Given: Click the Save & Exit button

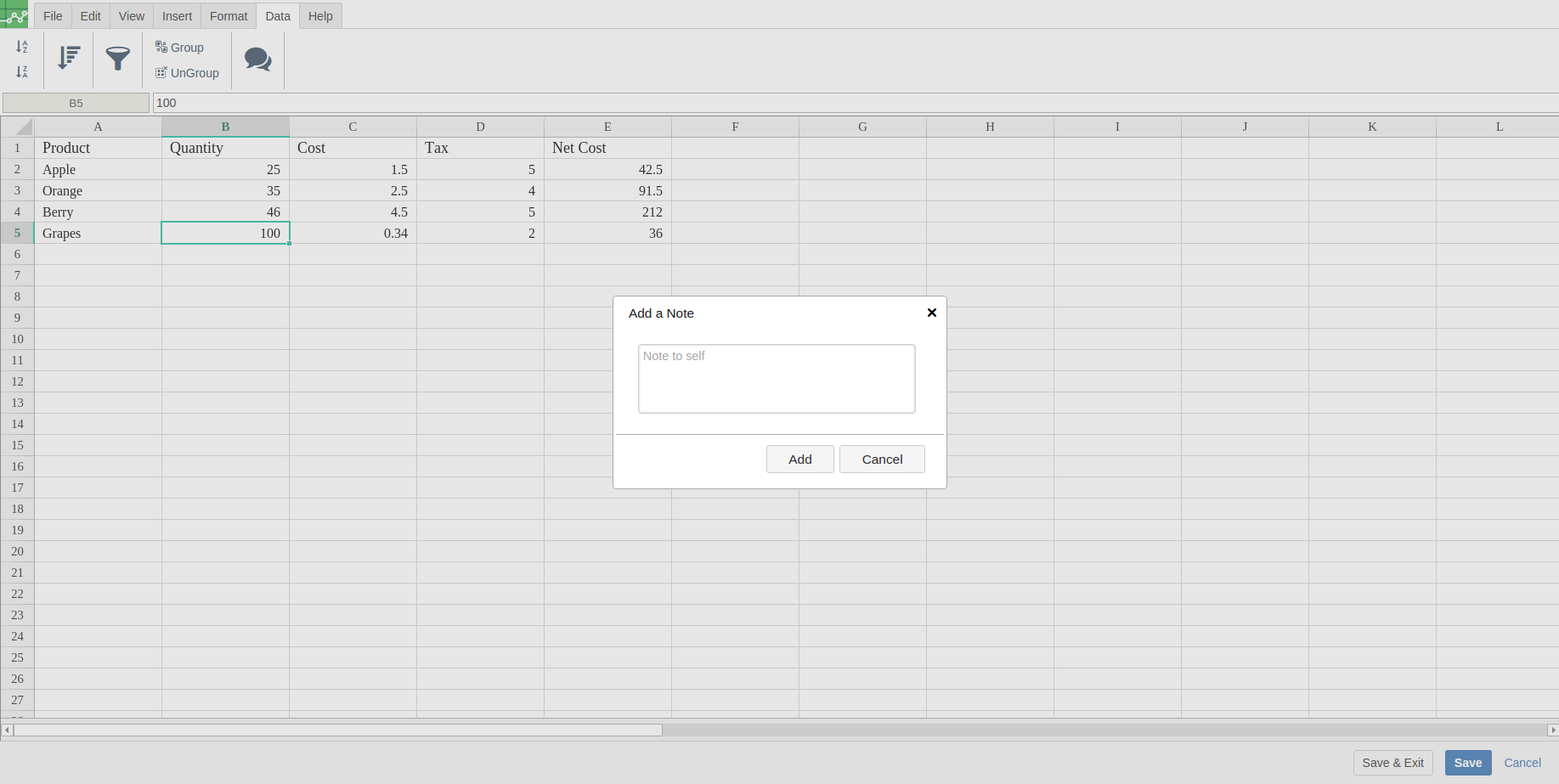Looking at the screenshot, I should point(1392,763).
